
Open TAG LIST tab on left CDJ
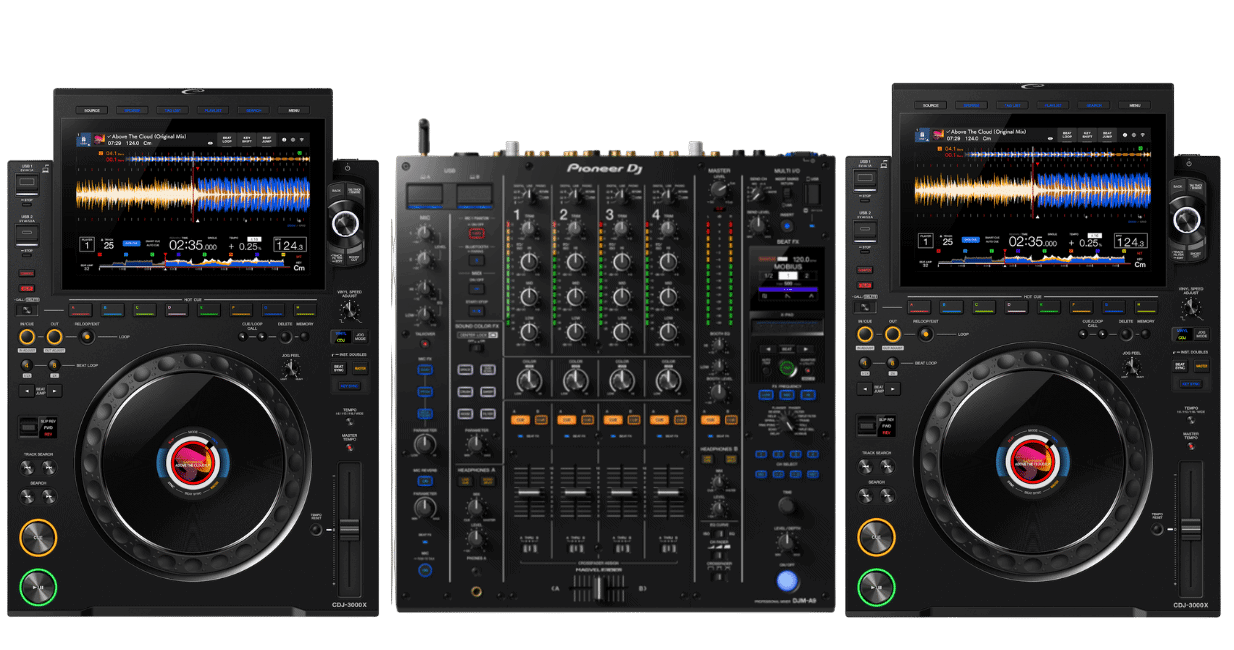pyautogui.click(x=173, y=110)
